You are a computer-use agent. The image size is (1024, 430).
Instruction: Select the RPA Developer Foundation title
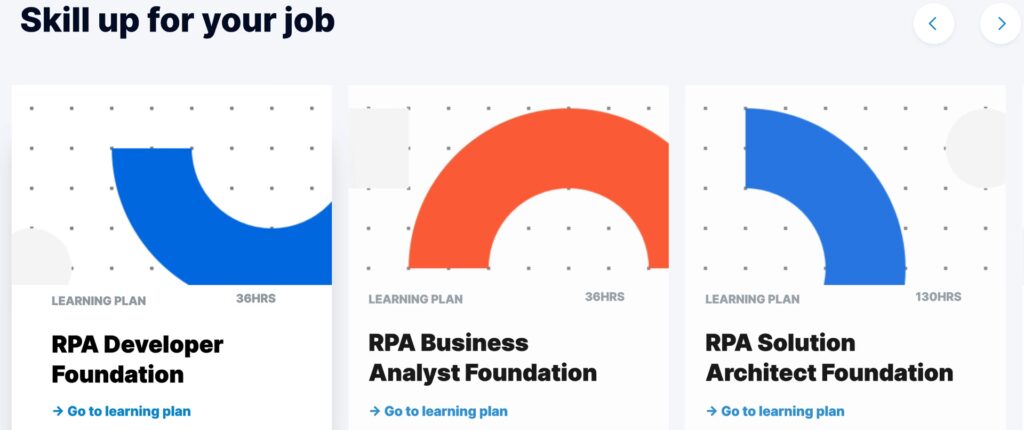137,360
